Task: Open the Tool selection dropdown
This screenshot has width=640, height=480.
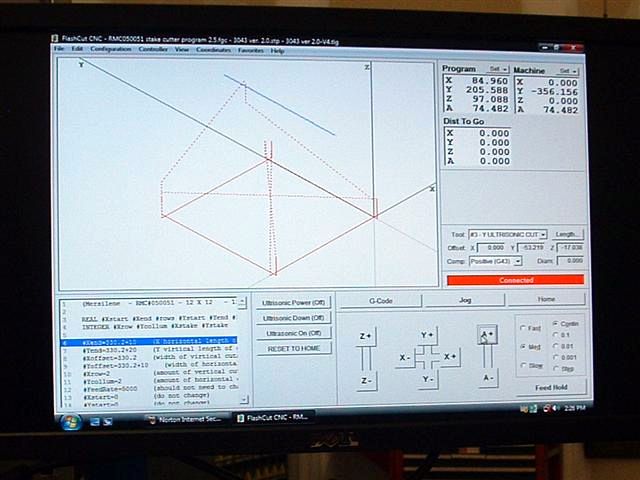Action: pos(543,235)
